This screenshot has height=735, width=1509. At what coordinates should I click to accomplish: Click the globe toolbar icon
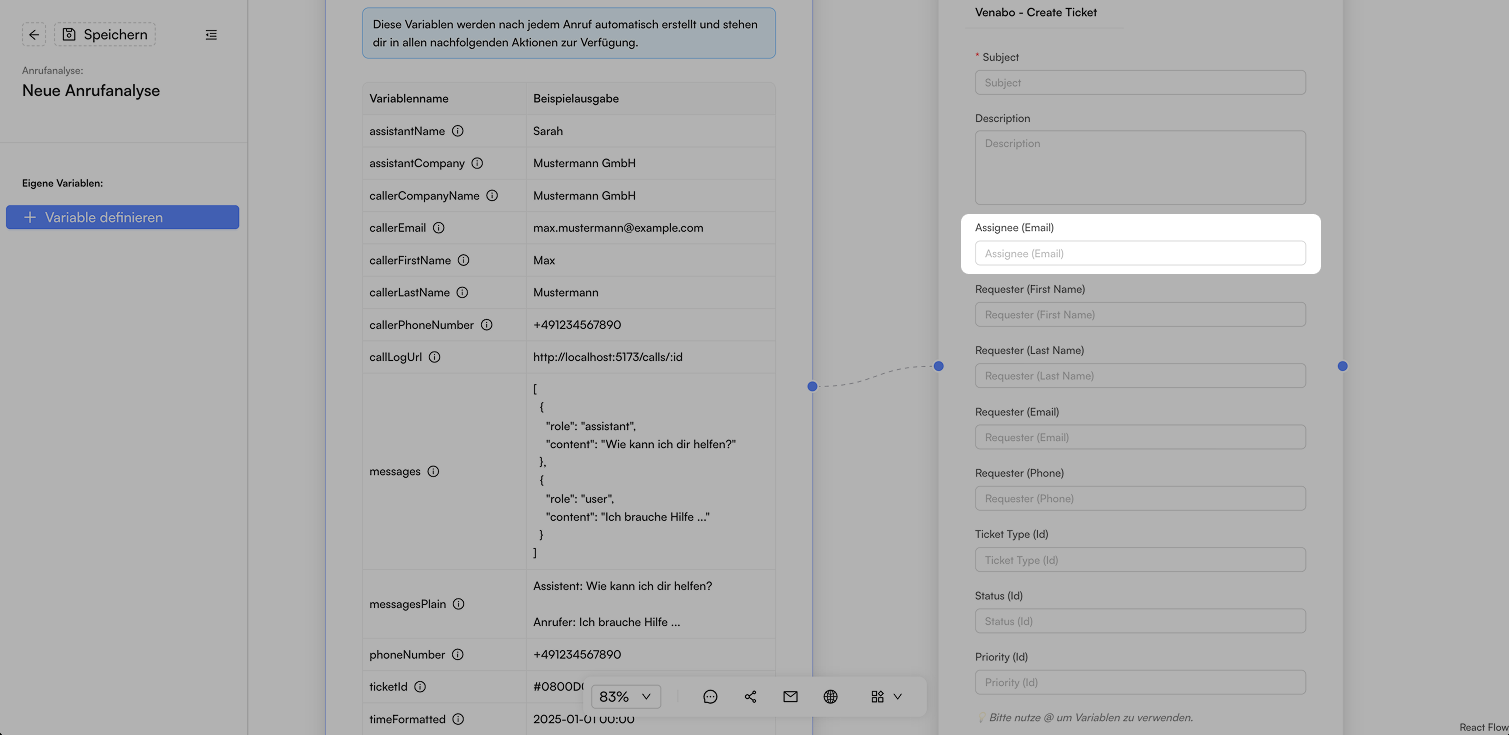pyautogui.click(x=830, y=697)
